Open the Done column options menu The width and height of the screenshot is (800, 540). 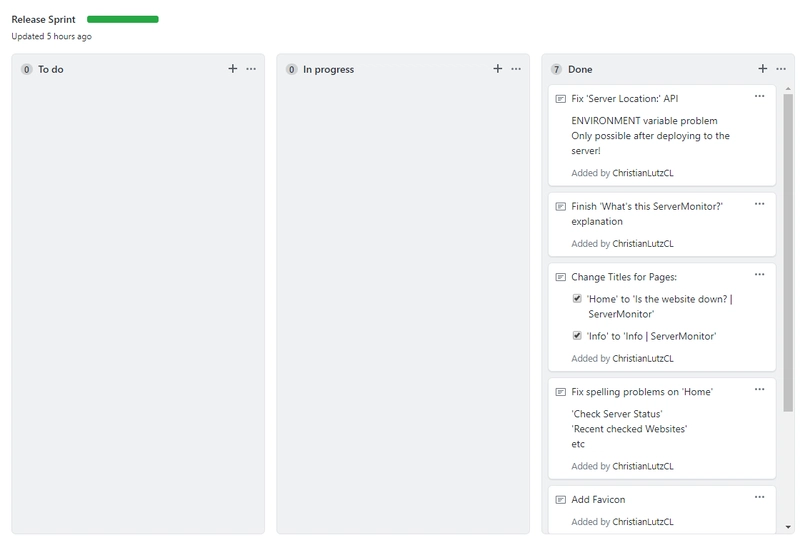click(x=781, y=69)
